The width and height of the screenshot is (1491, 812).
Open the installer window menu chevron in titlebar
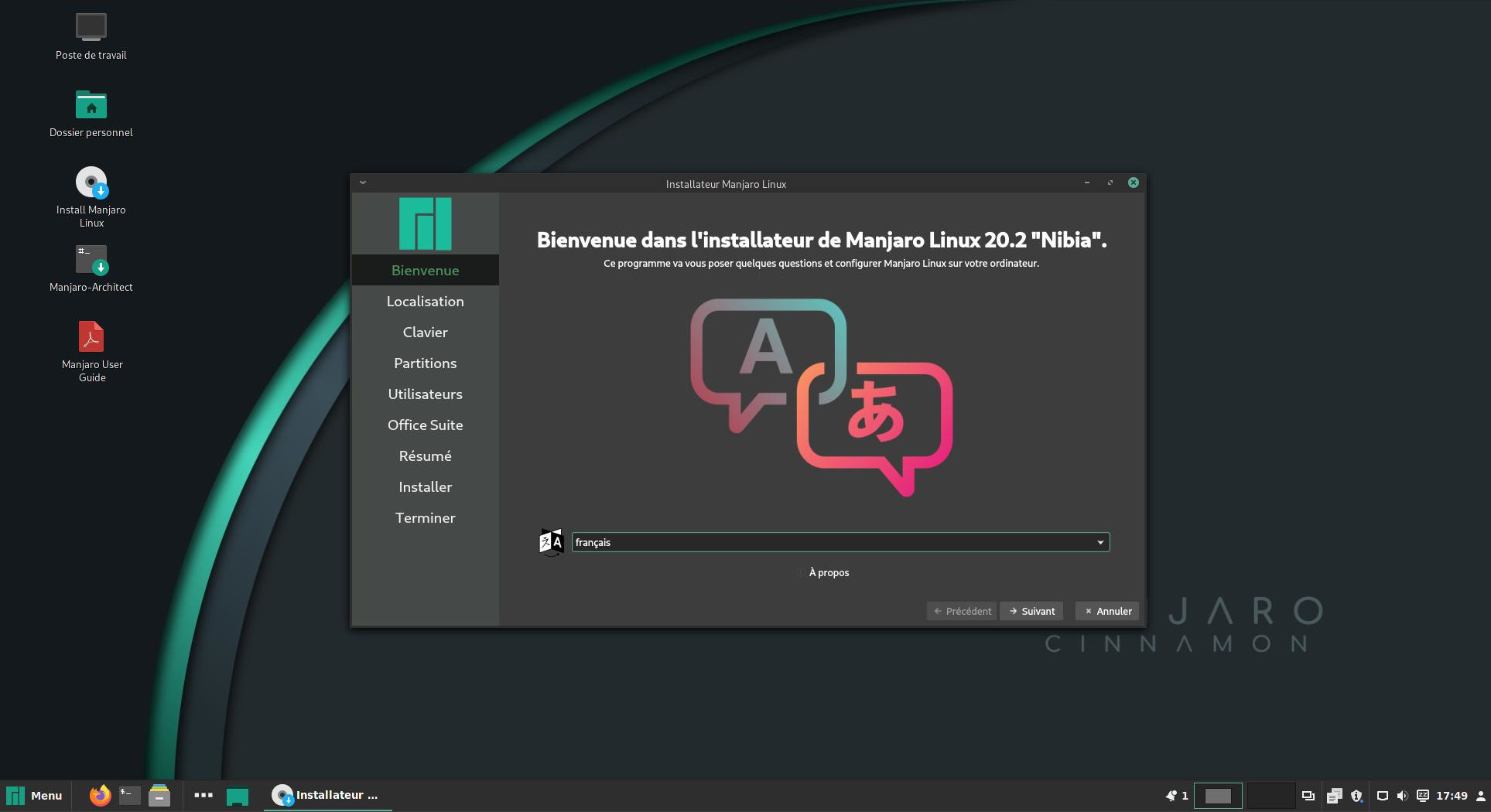coord(363,183)
